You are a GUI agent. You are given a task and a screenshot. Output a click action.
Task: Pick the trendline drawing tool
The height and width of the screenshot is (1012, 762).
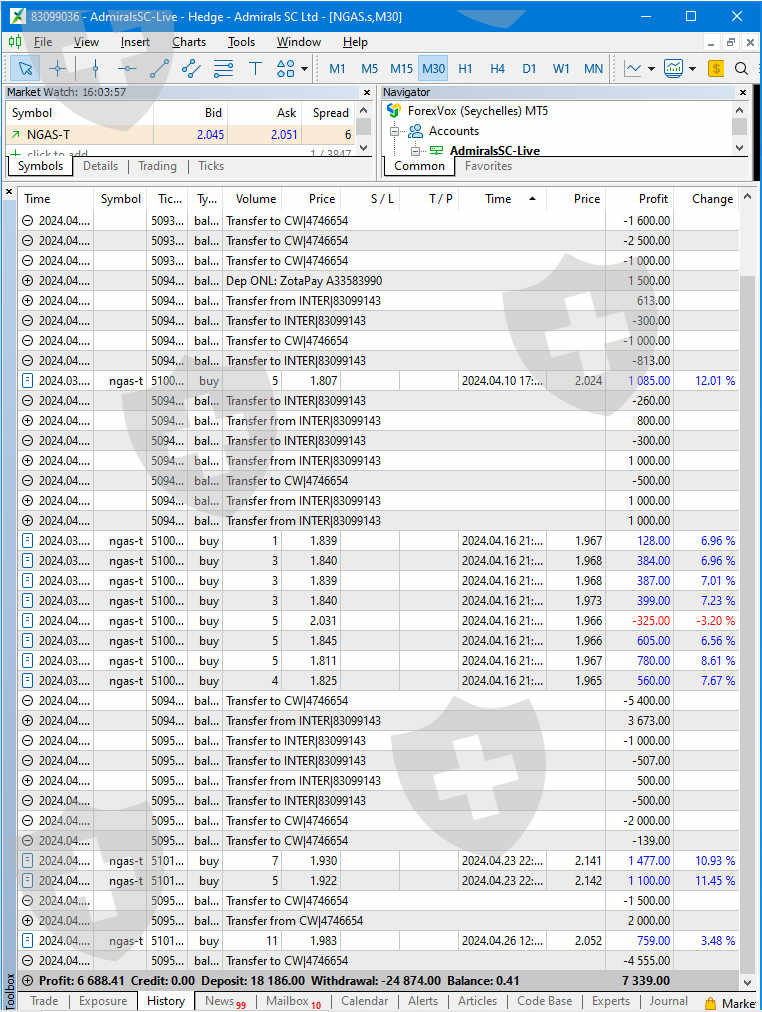[159, 68]
